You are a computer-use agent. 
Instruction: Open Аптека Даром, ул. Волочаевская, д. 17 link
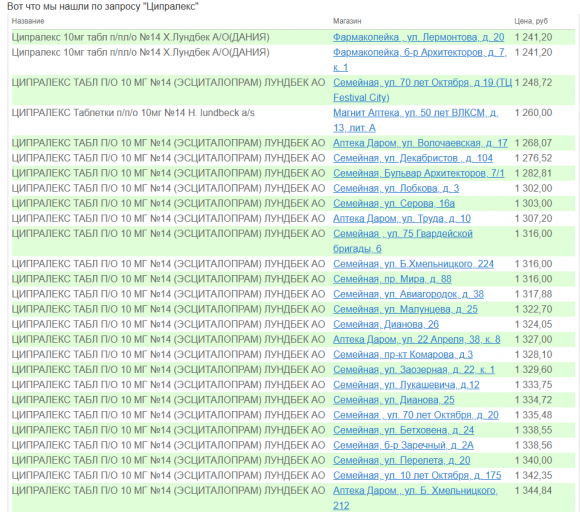(420, 143)
